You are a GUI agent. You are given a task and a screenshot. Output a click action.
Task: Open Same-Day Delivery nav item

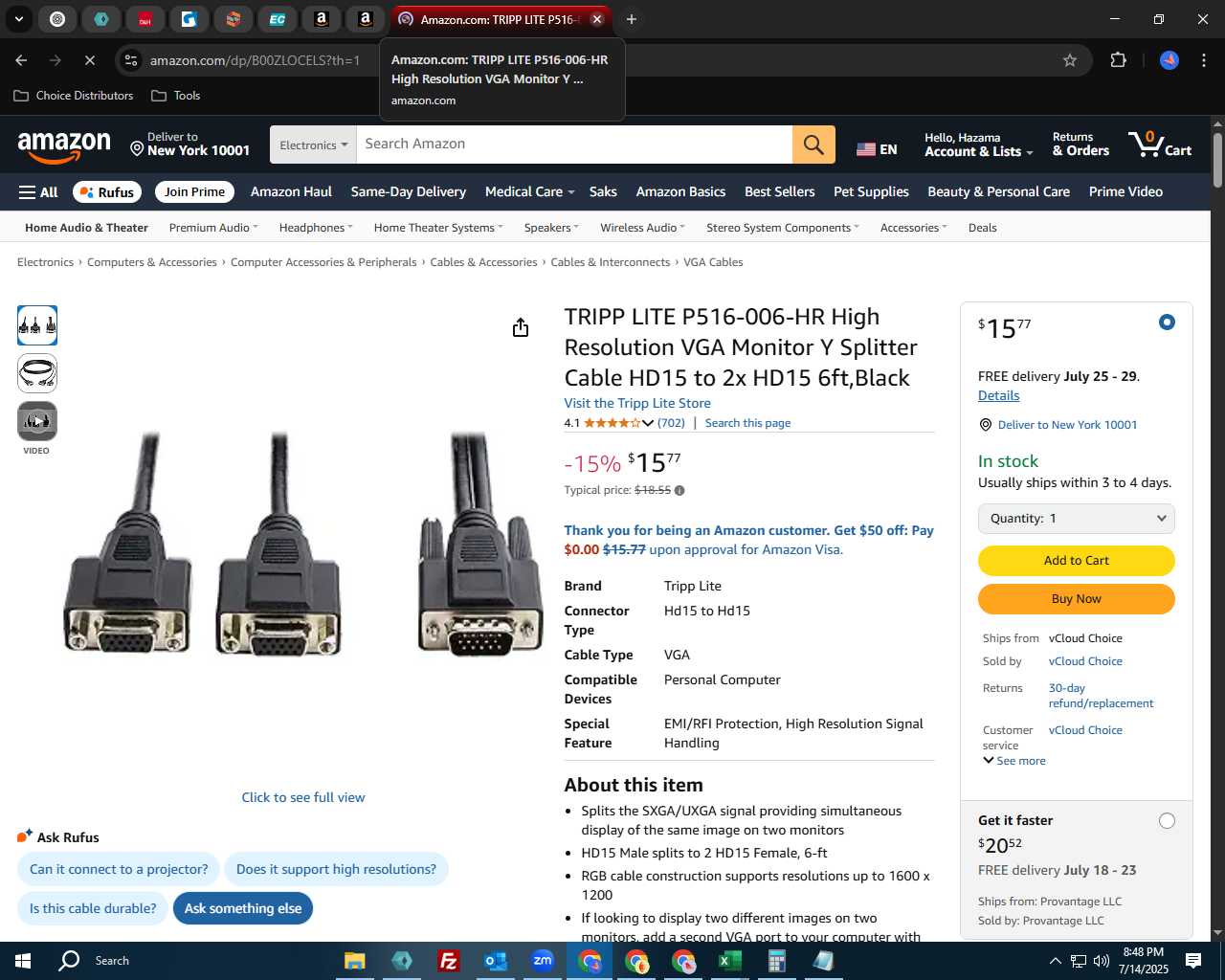(409, 192)
